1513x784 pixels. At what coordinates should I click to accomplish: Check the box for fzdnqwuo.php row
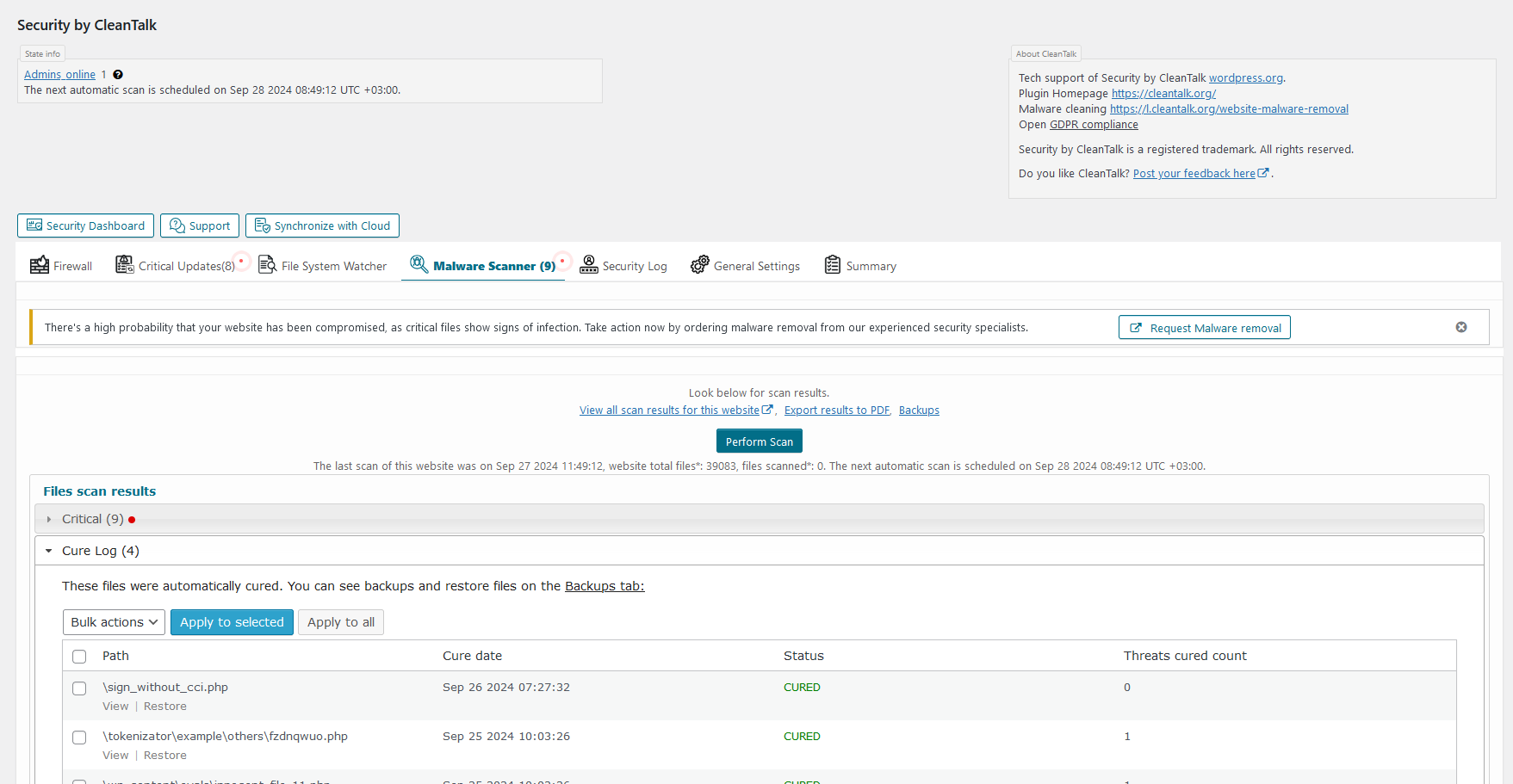point(79,738)
